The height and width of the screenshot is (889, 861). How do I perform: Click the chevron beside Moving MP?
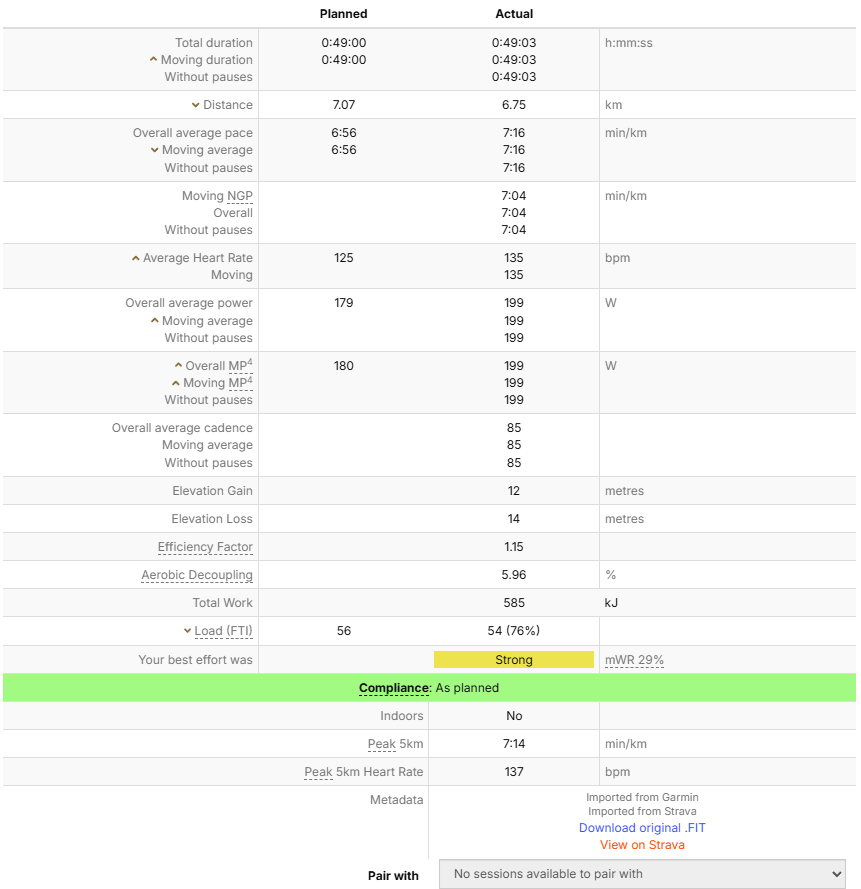(x=176, y=383)
